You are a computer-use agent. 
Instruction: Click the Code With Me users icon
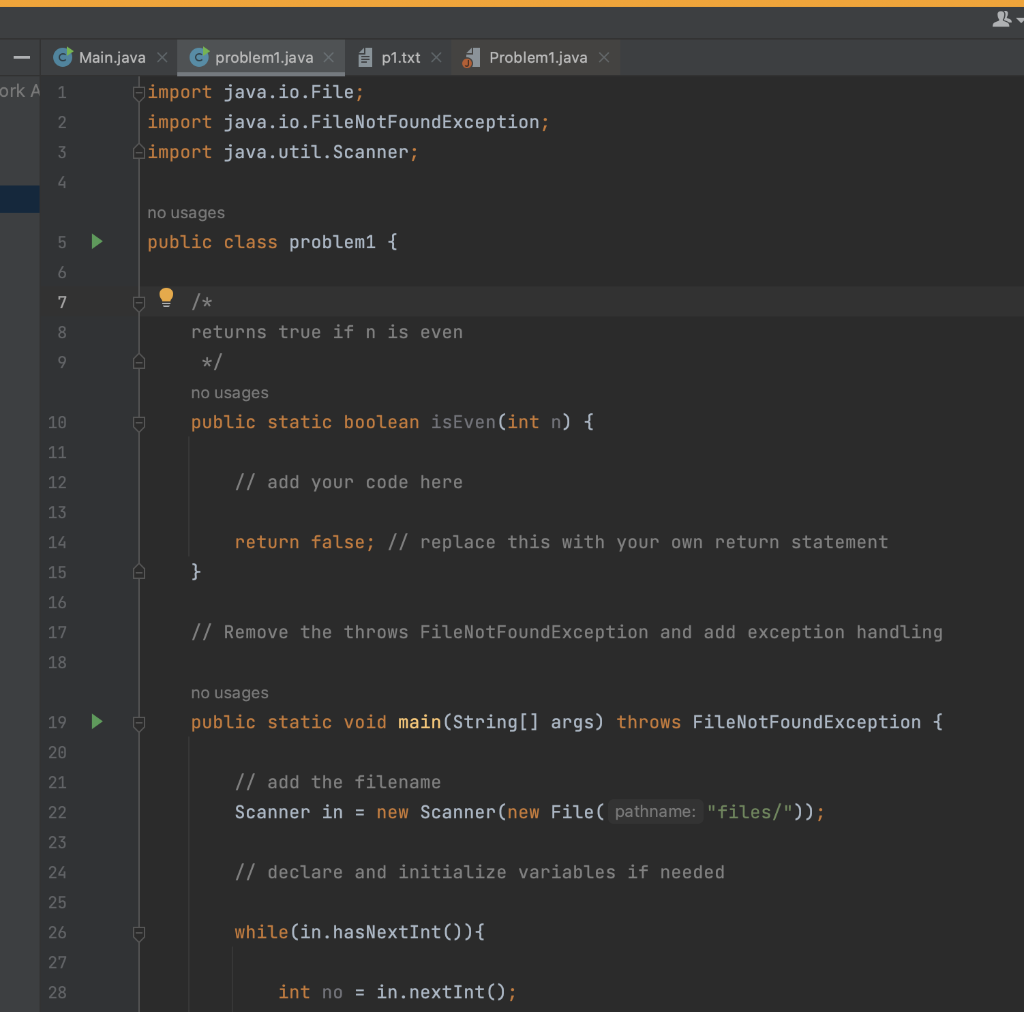click(1000, 18)
